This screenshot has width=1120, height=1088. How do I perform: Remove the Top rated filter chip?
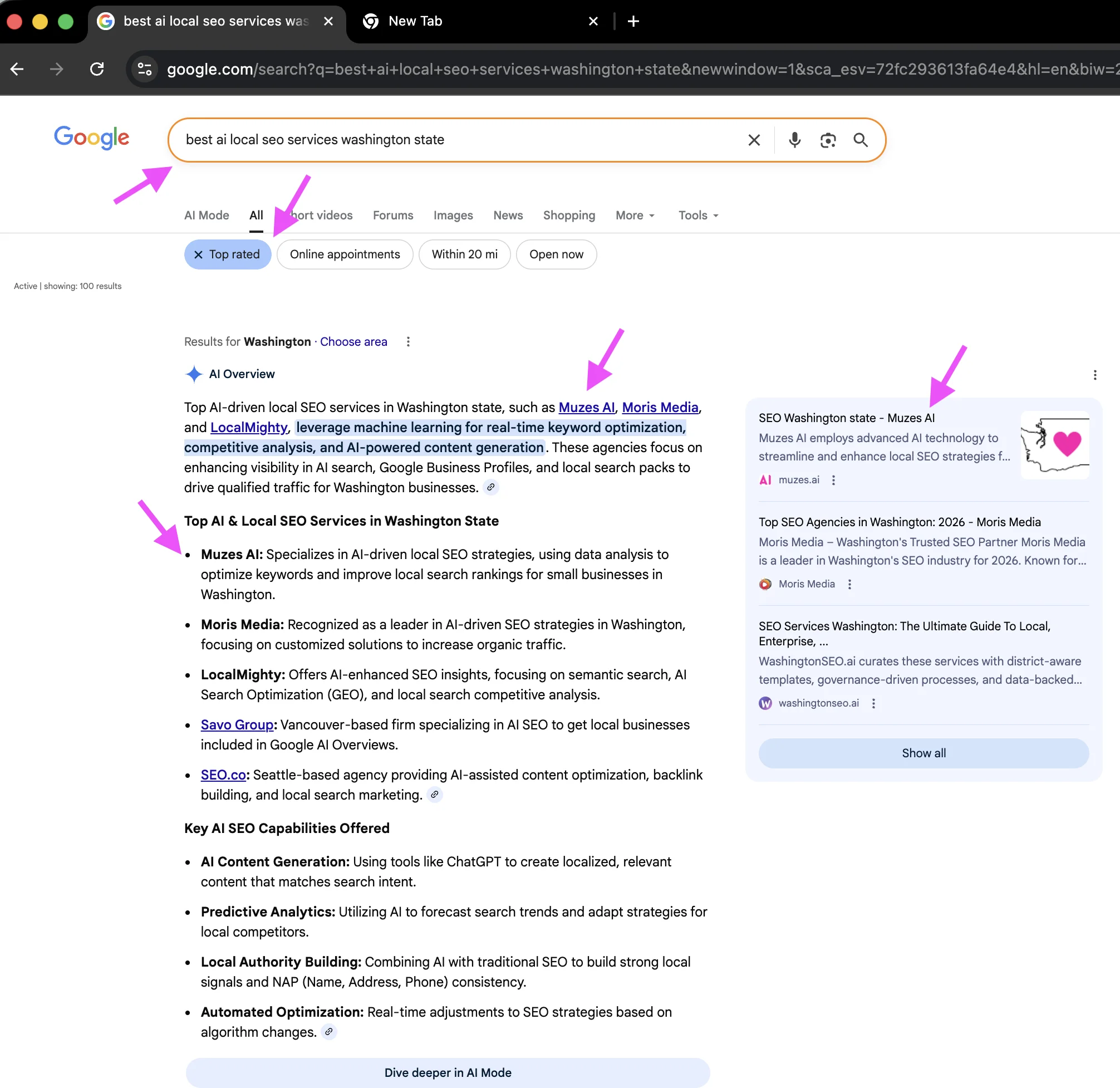point(198,254)
